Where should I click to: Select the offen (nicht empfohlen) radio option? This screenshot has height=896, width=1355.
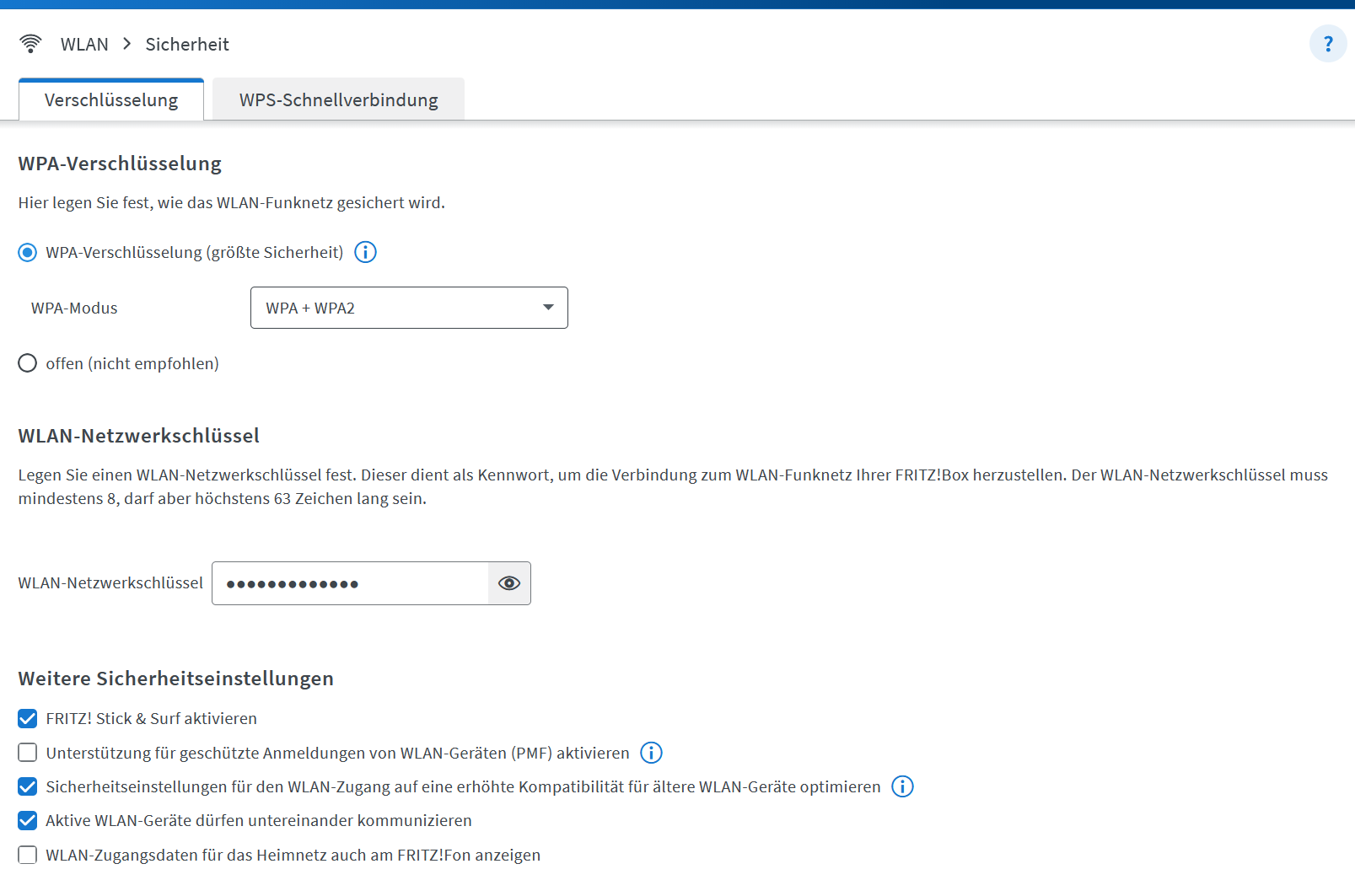pos(28,363)
